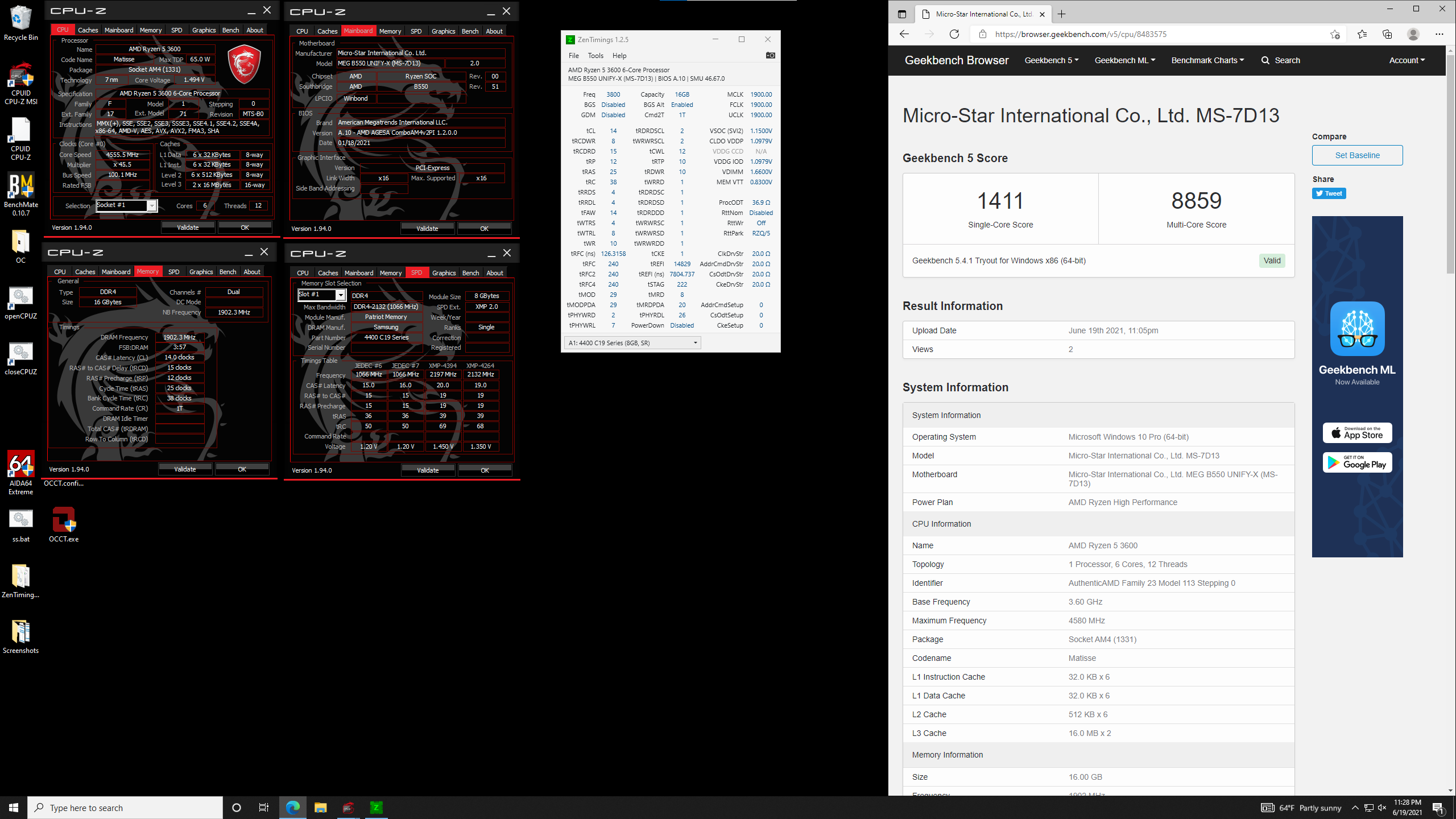Expand the Account menu
This screenshot has width=1456, height=819.
click(1407, 60)
